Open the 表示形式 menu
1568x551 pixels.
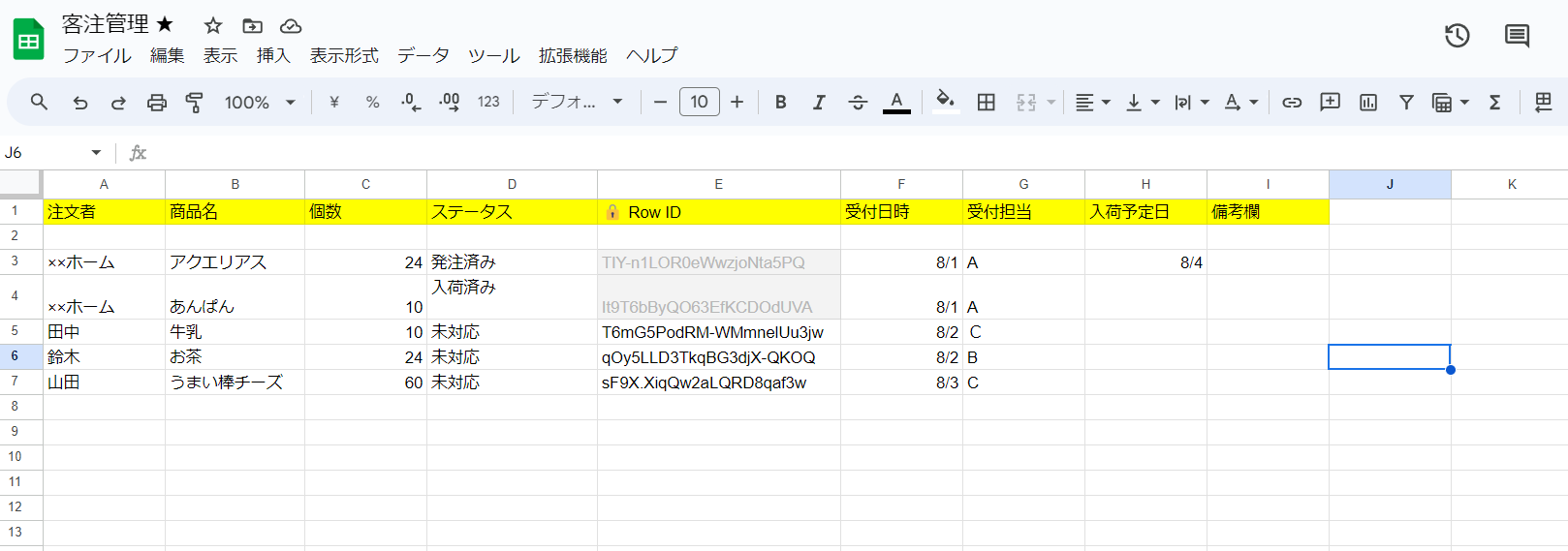coord(344,55)
